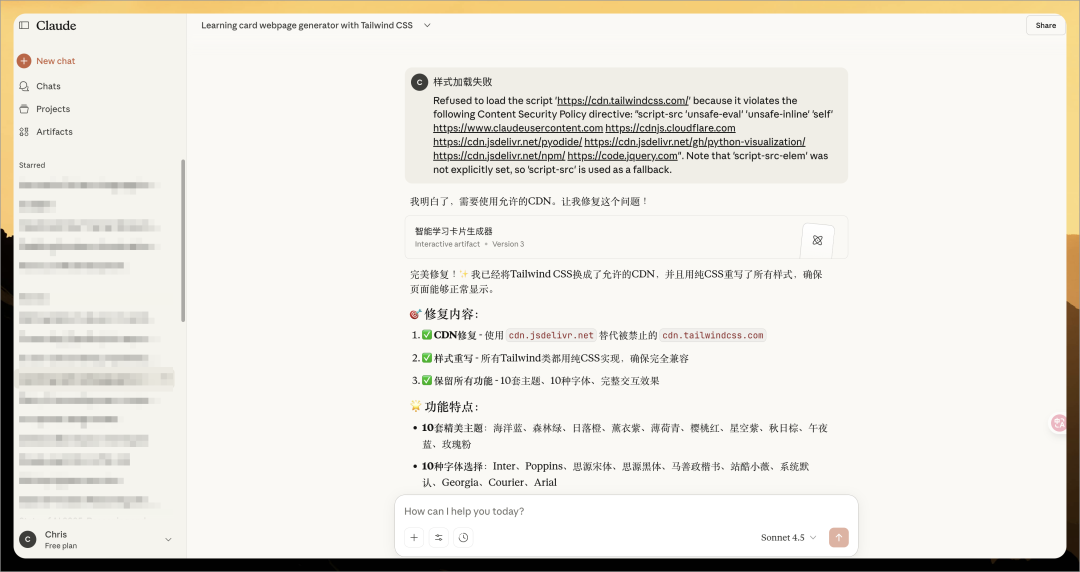Click the translation extension icon at right edge

[x=1059, y=423]
